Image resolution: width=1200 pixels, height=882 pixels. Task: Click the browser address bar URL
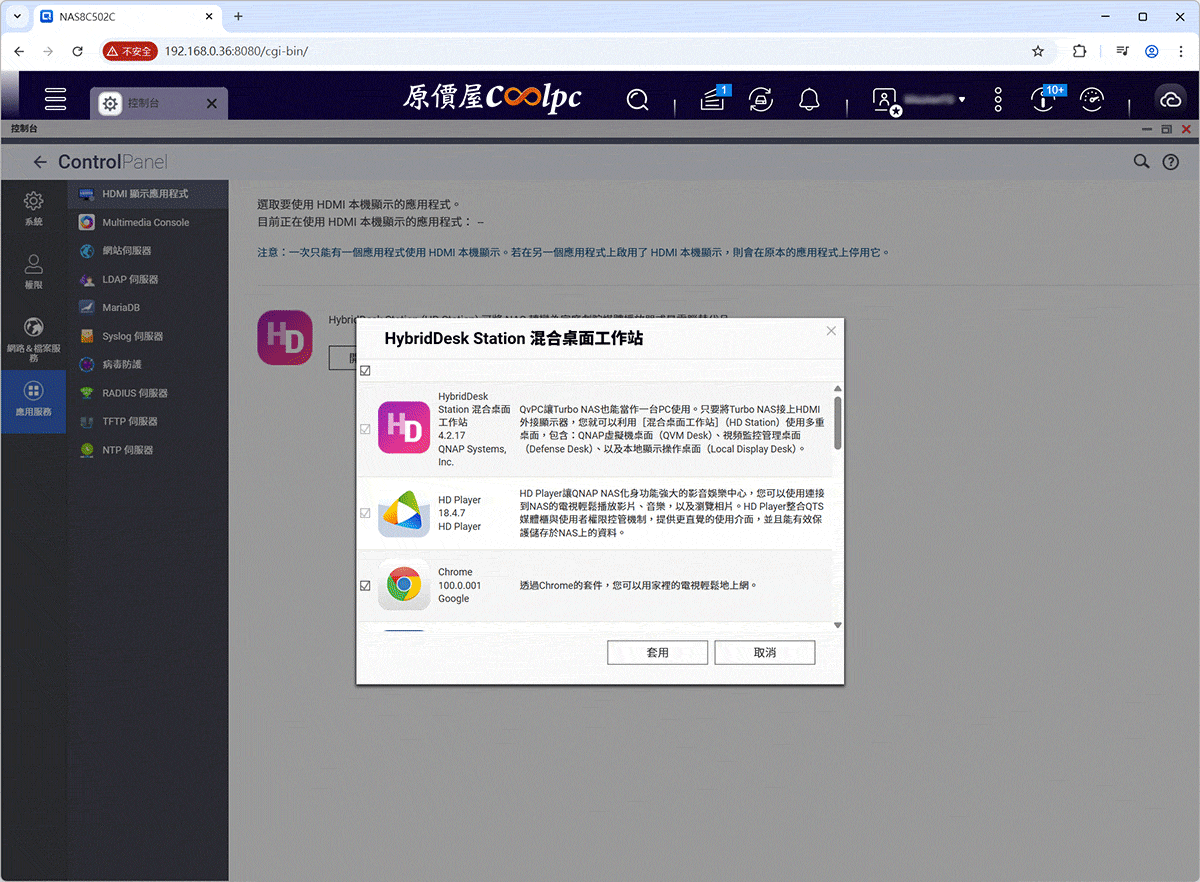coord(236,51)
